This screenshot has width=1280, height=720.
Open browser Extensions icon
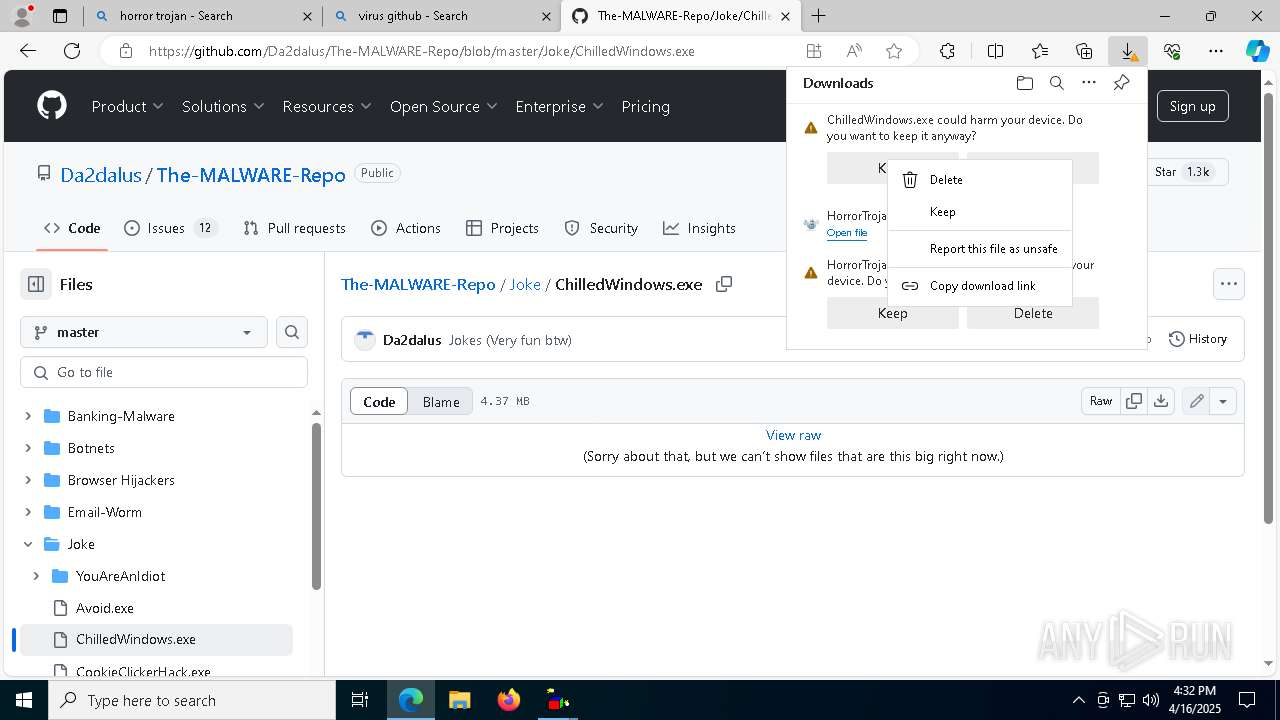(947, 51)
